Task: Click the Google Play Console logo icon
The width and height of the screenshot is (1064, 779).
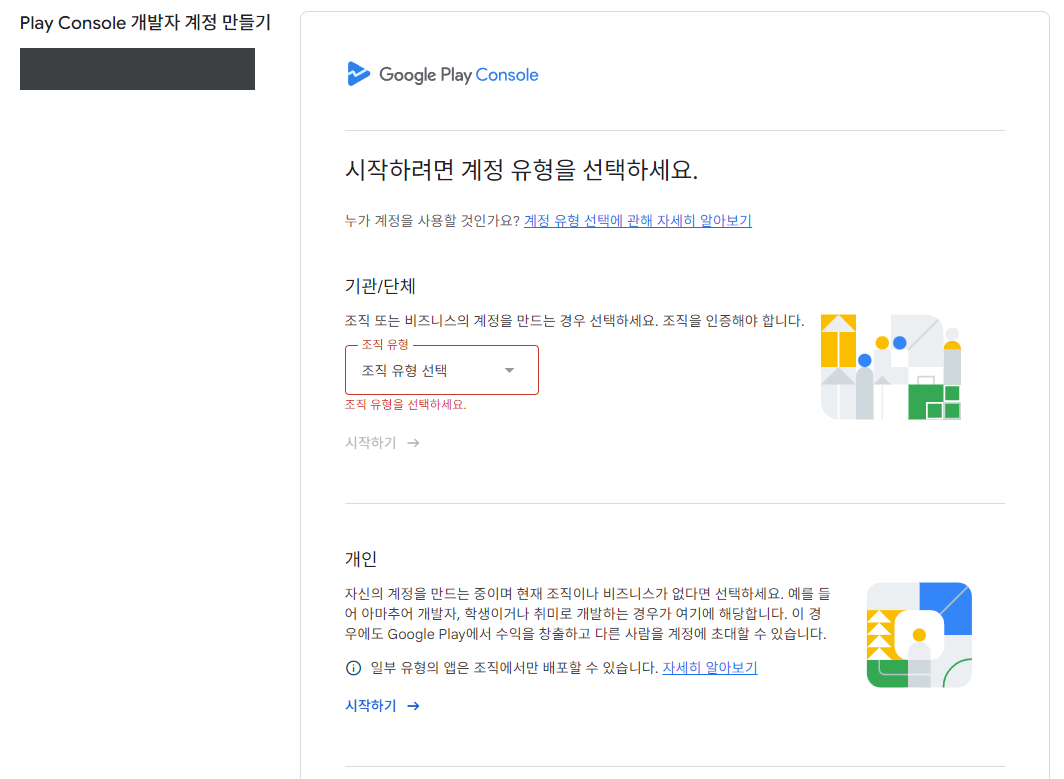Action: (x=358, y=74)
